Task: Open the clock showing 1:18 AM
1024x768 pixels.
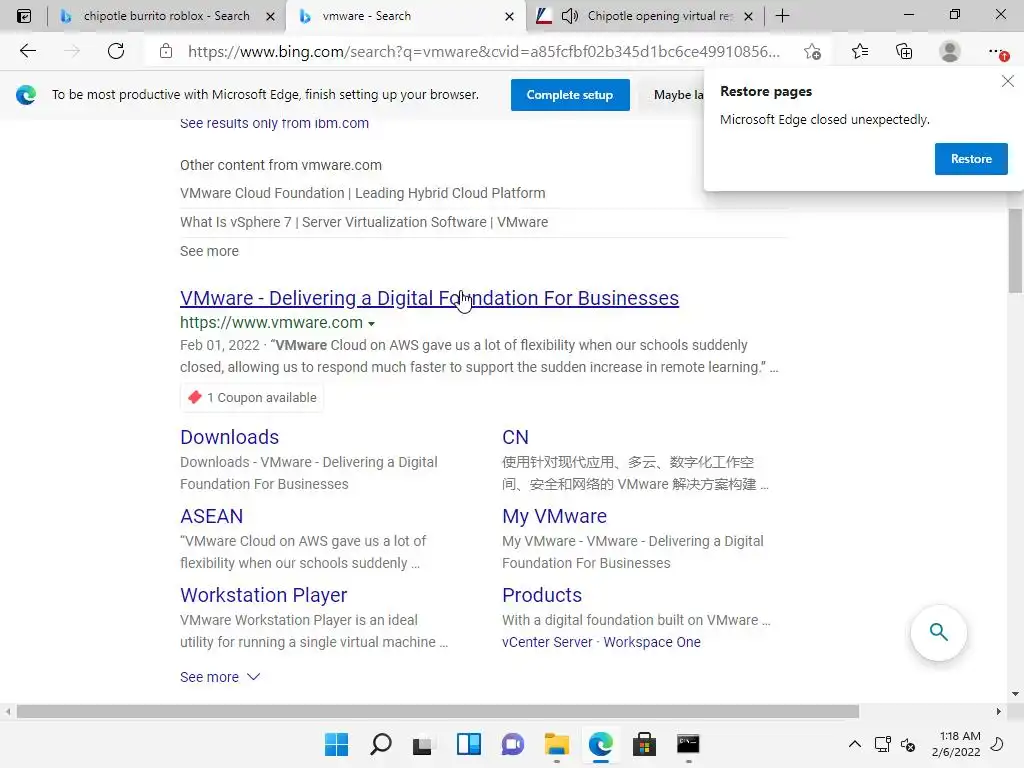Action: click(955, 744)
